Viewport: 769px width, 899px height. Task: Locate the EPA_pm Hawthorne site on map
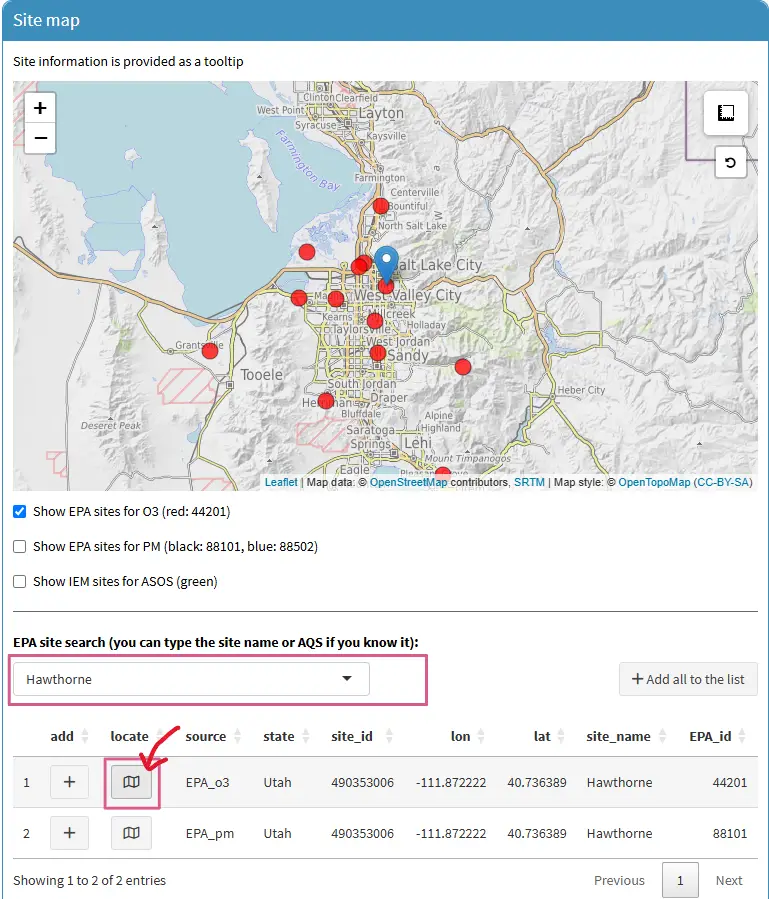click(x=131, y=832)
